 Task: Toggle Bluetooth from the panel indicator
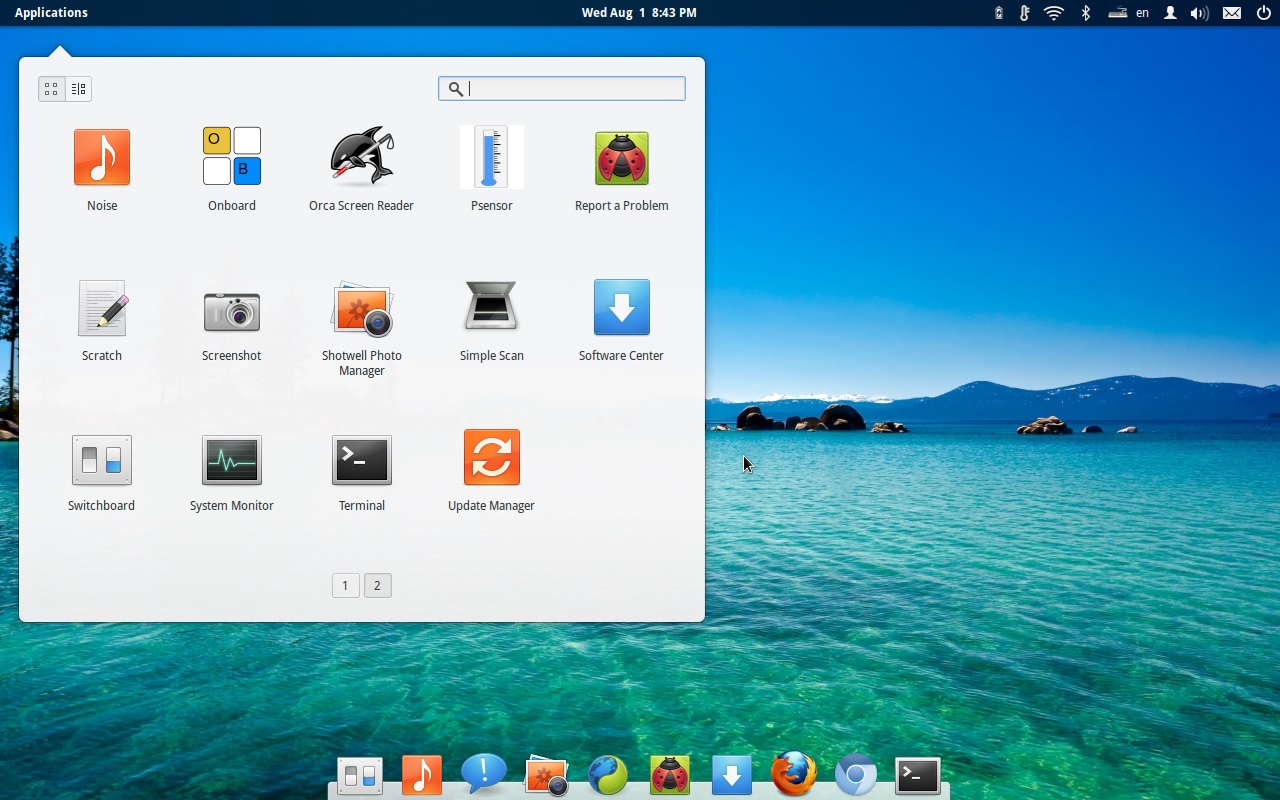click(1086, 13)
